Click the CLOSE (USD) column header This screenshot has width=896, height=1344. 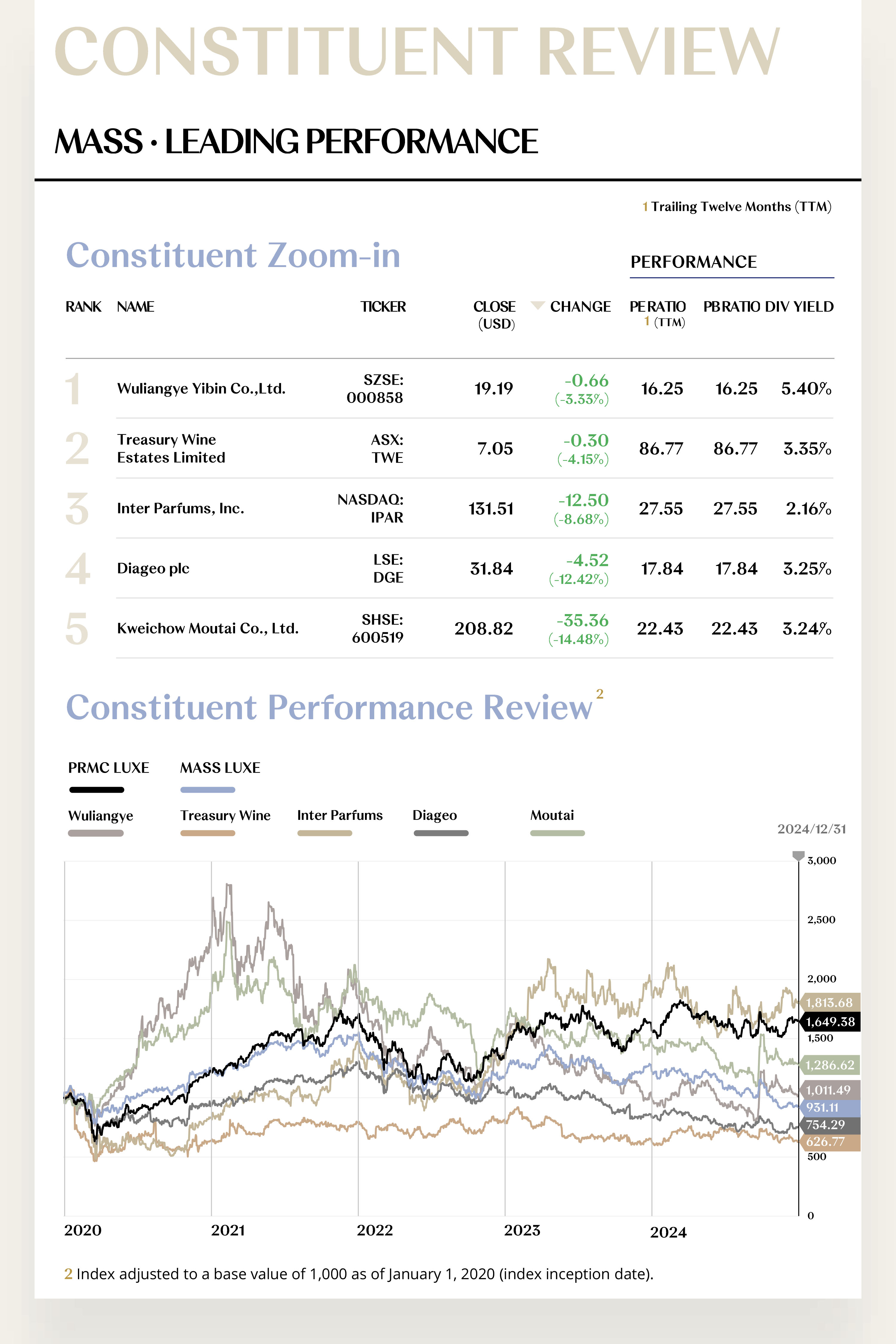tap(495, 314)
